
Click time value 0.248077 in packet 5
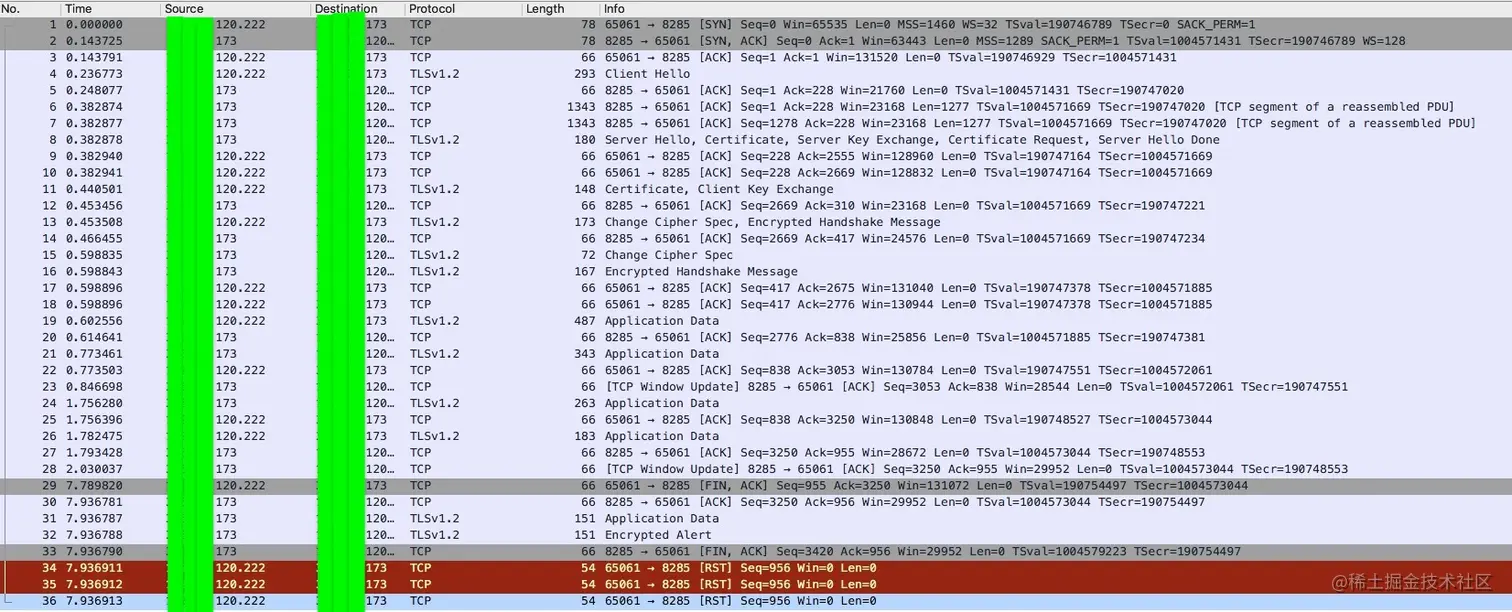pos(94,90)
